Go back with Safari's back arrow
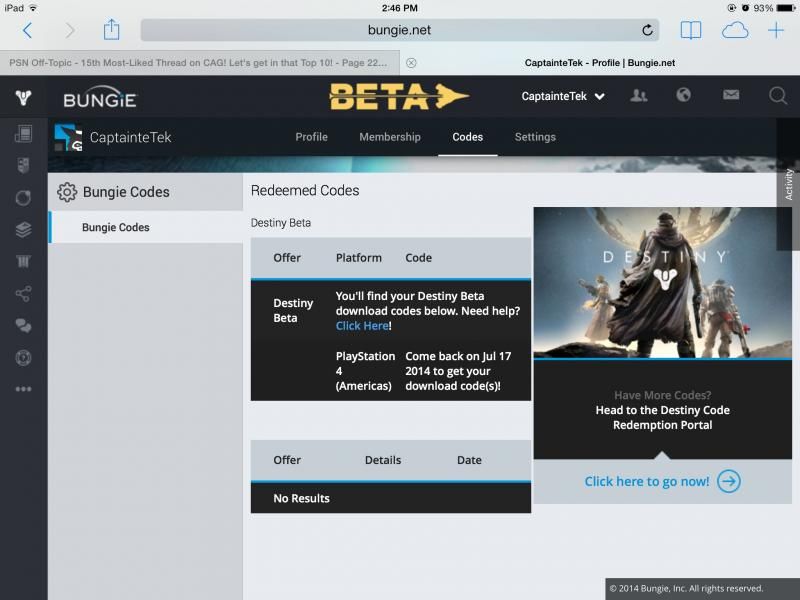This screenshot has height=600, width=800. pos(28,30)
